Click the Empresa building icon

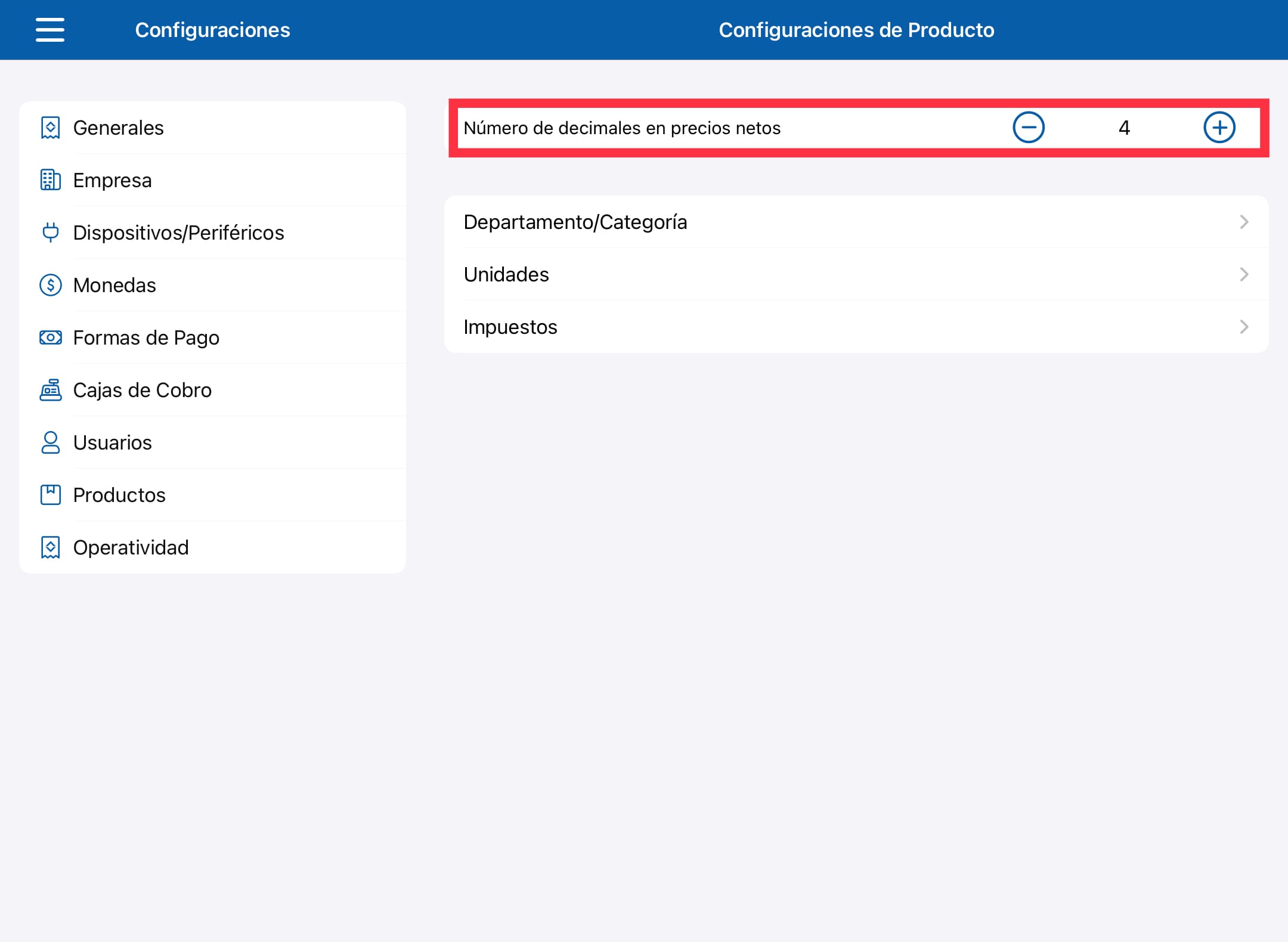pos(51,180)
